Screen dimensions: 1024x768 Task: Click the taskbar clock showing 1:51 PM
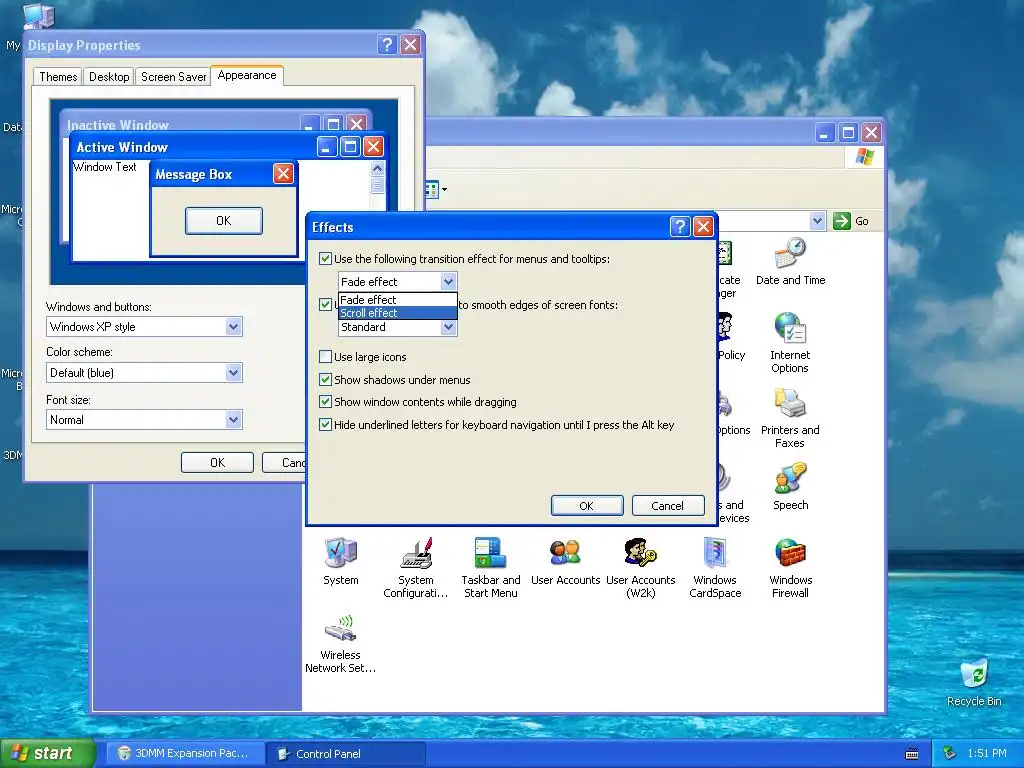(987, 753)
